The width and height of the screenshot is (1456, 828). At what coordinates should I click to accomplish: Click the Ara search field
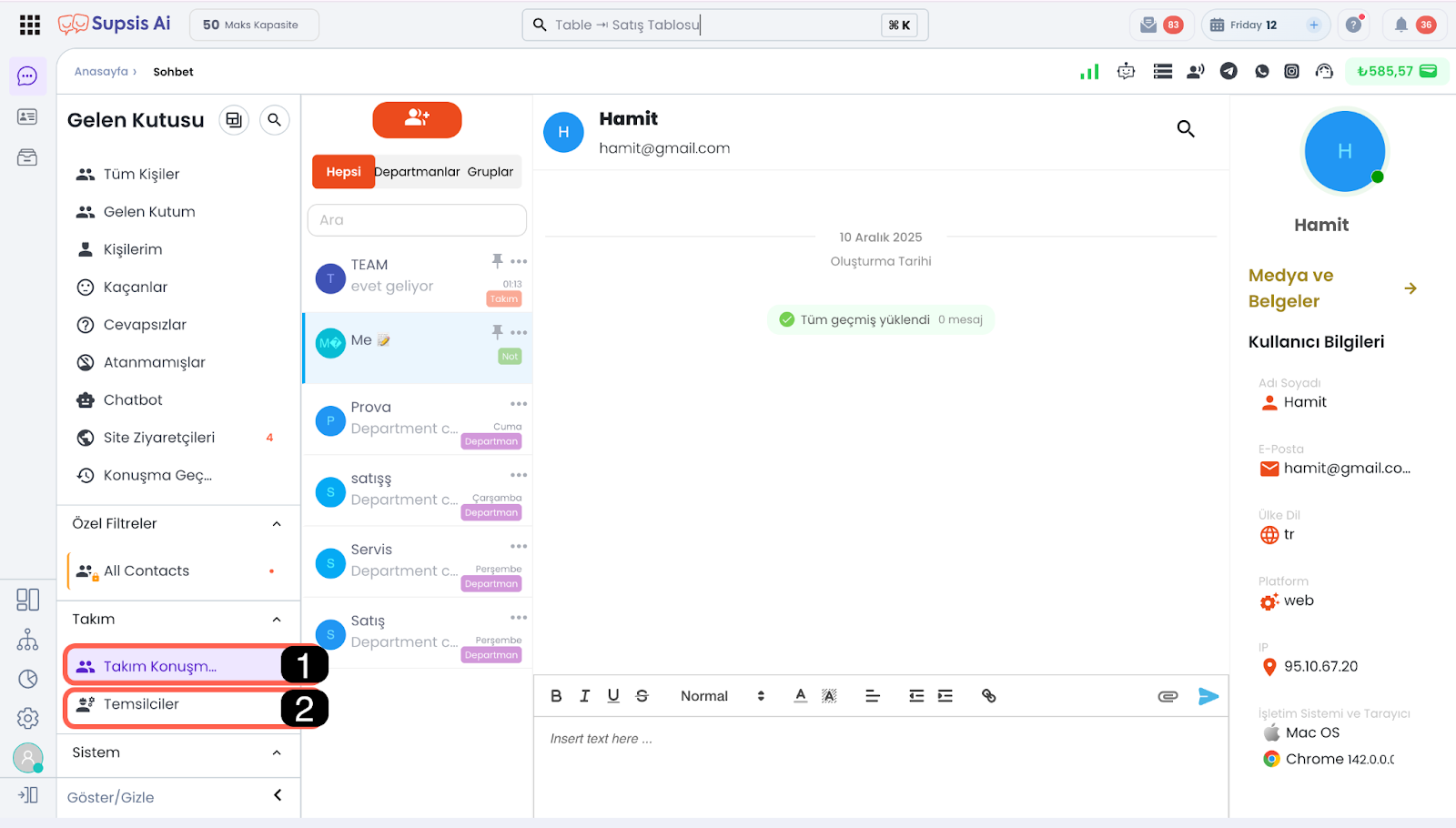[417, 220]
